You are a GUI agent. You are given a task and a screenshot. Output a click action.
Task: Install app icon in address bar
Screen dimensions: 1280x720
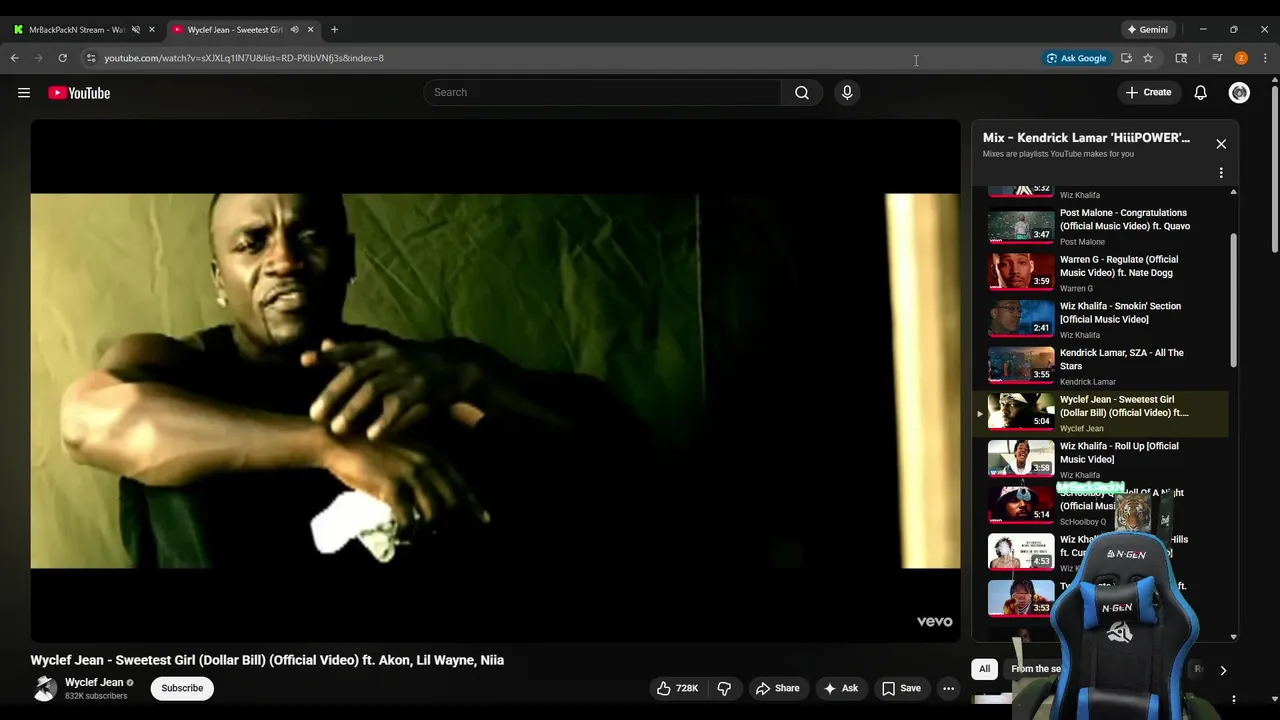1126,58
